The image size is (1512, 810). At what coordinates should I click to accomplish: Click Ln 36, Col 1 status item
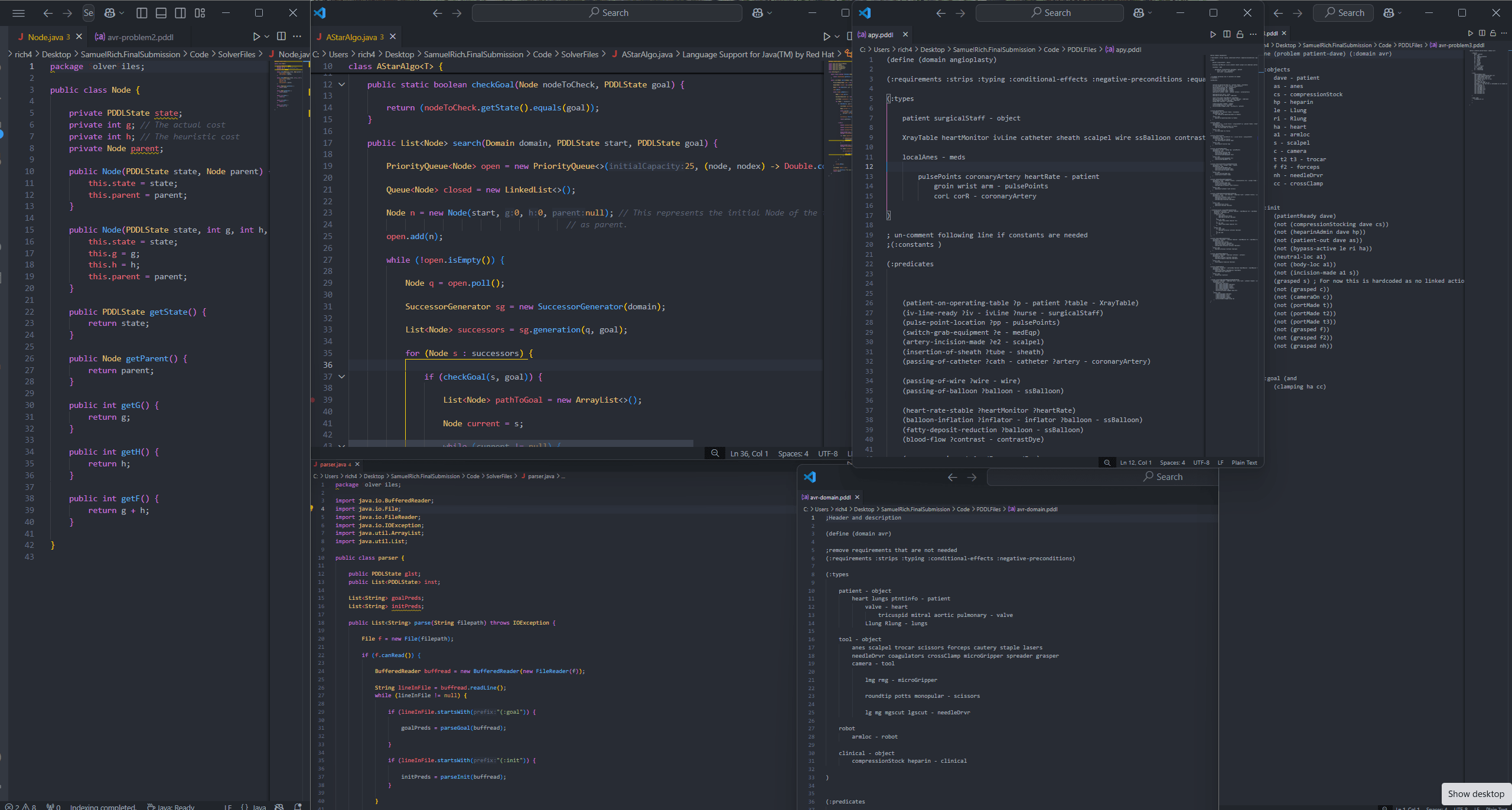click(x=750, y=453)
